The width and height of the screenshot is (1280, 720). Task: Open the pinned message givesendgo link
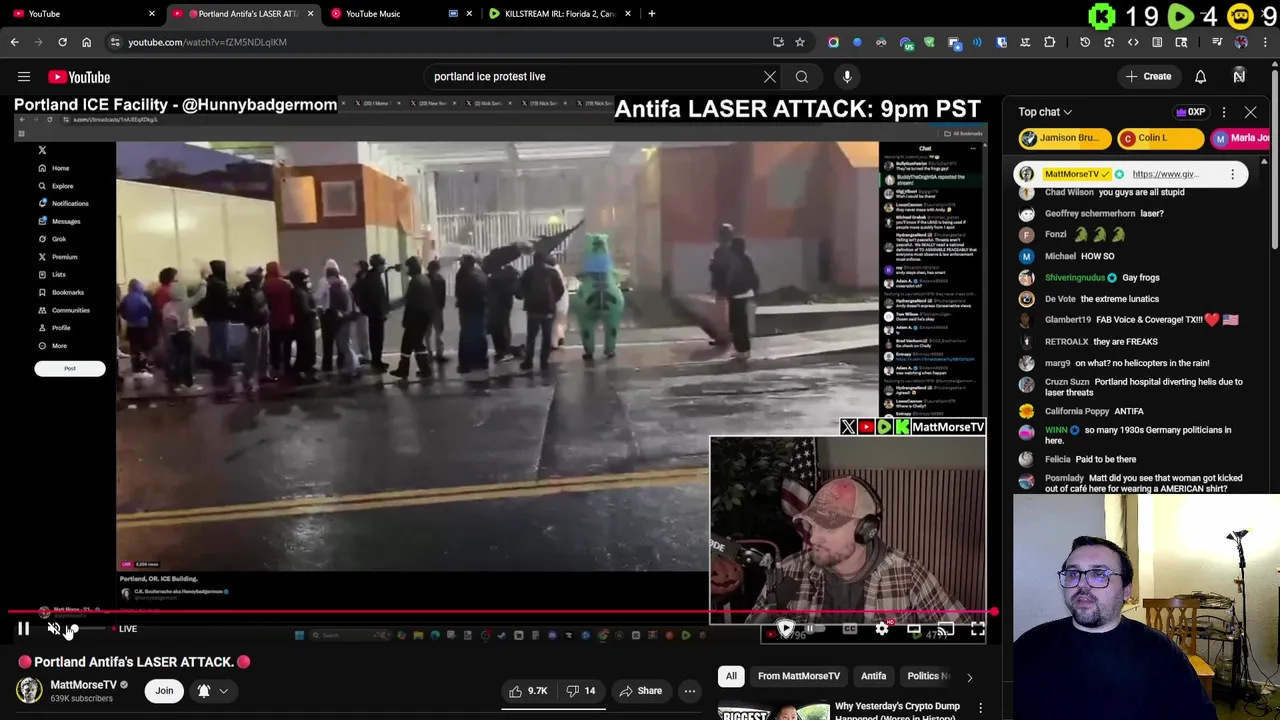pyautogui.click(x=1165, y=174)
